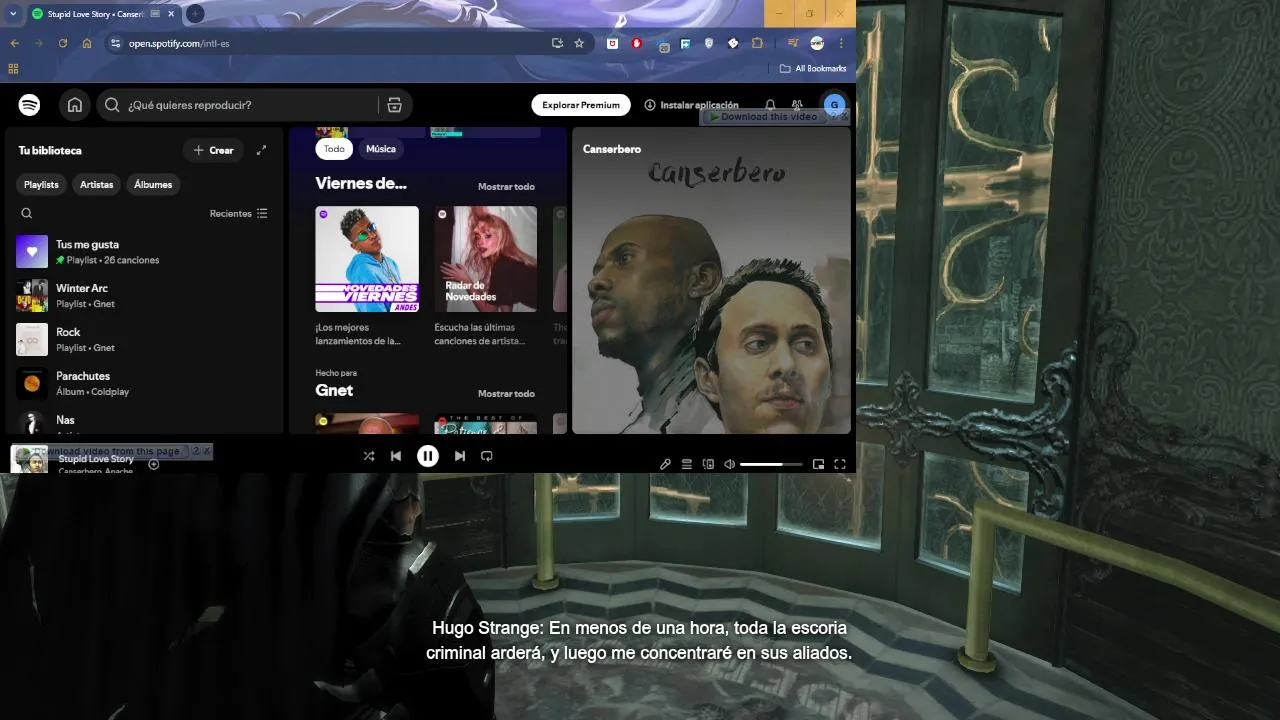
Task: Toggle shuffle playback
Action: [369, 456]
